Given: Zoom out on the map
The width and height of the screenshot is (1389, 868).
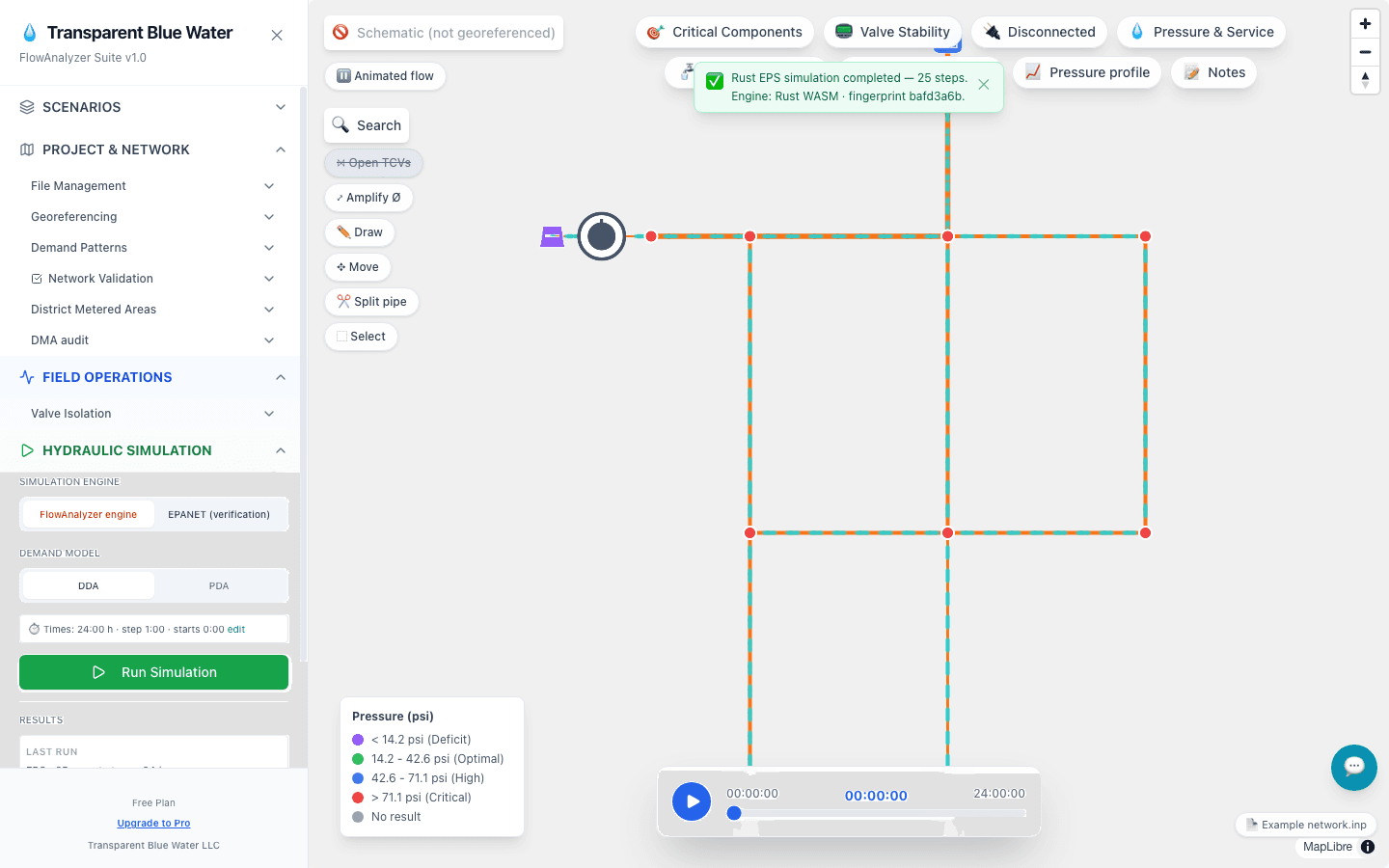Looking at the screenshot, I should [x=1365, y=52].
